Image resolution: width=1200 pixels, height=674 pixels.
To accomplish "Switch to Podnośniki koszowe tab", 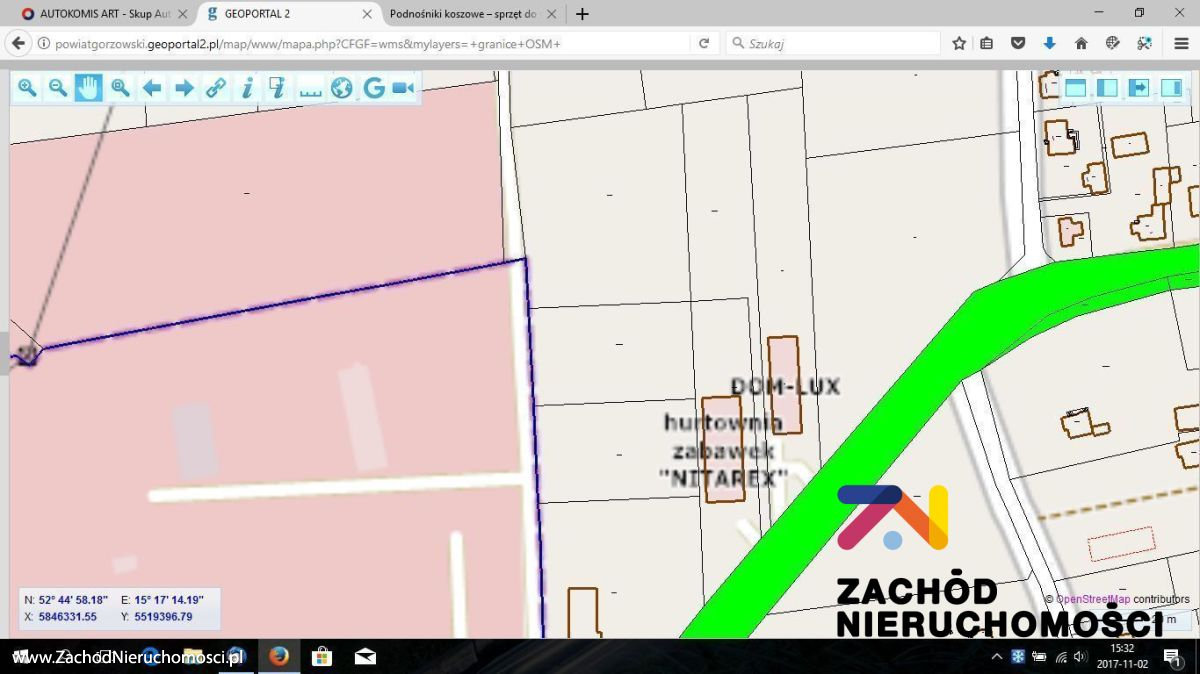I will 464,14.
